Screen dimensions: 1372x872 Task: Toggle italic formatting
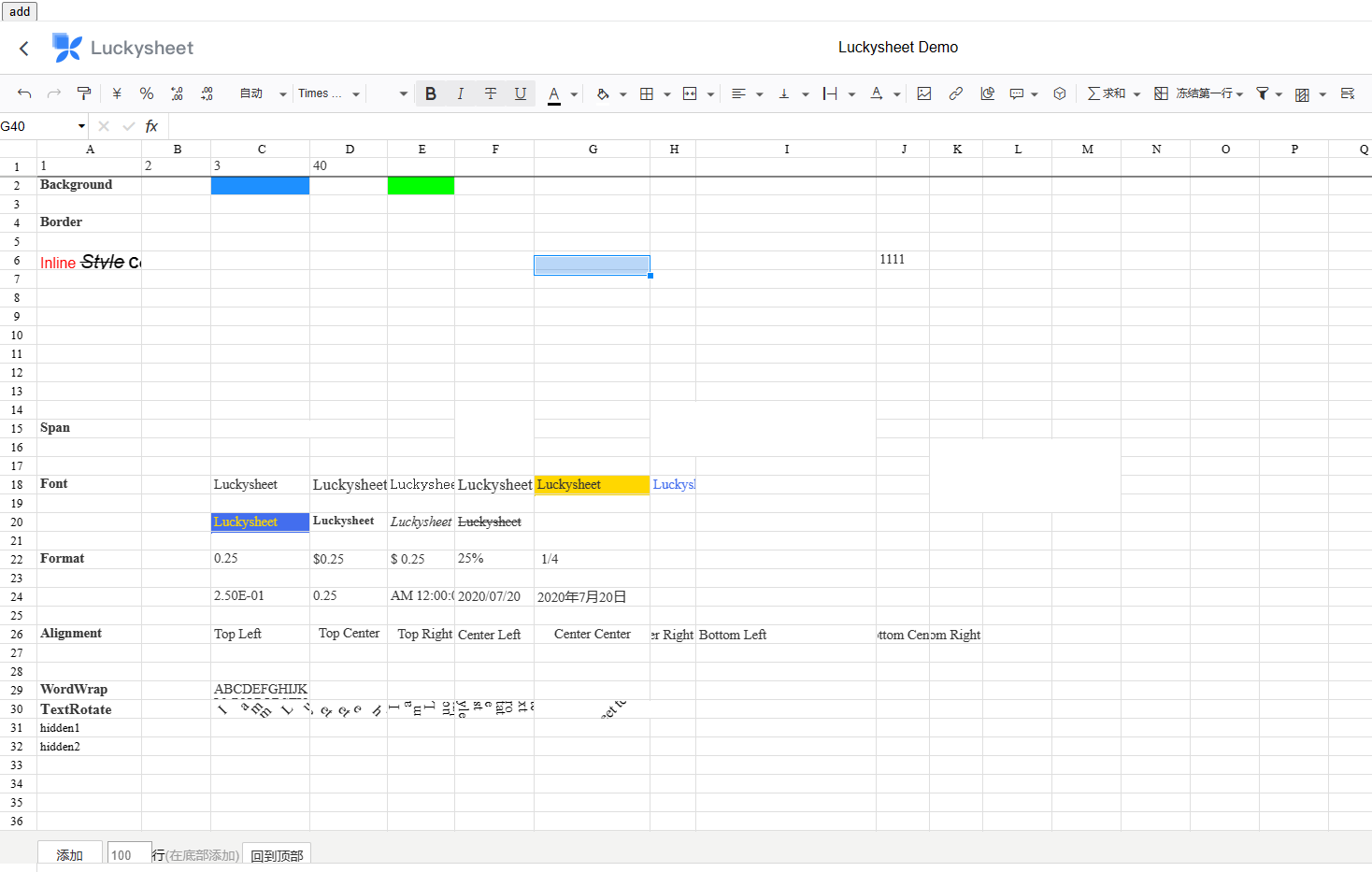[x=460, y=93]
